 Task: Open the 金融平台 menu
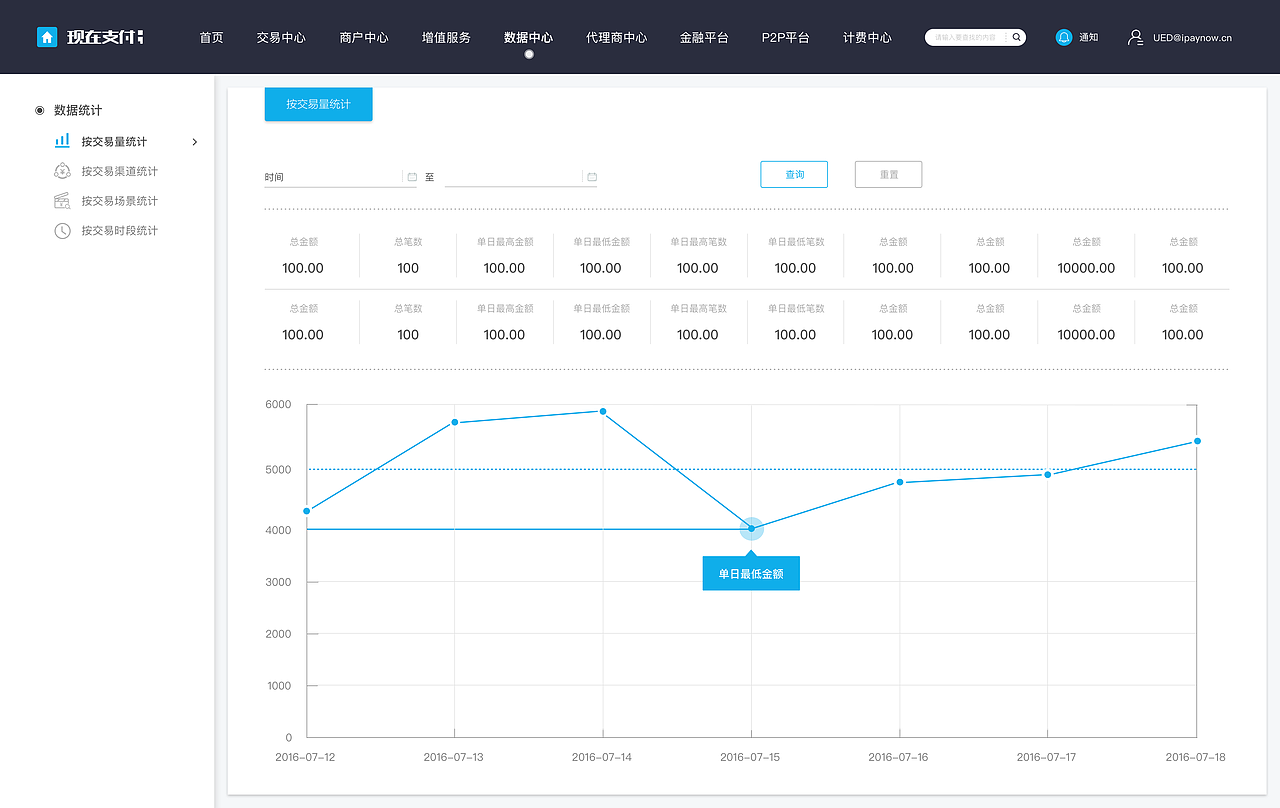click(704, 37)
